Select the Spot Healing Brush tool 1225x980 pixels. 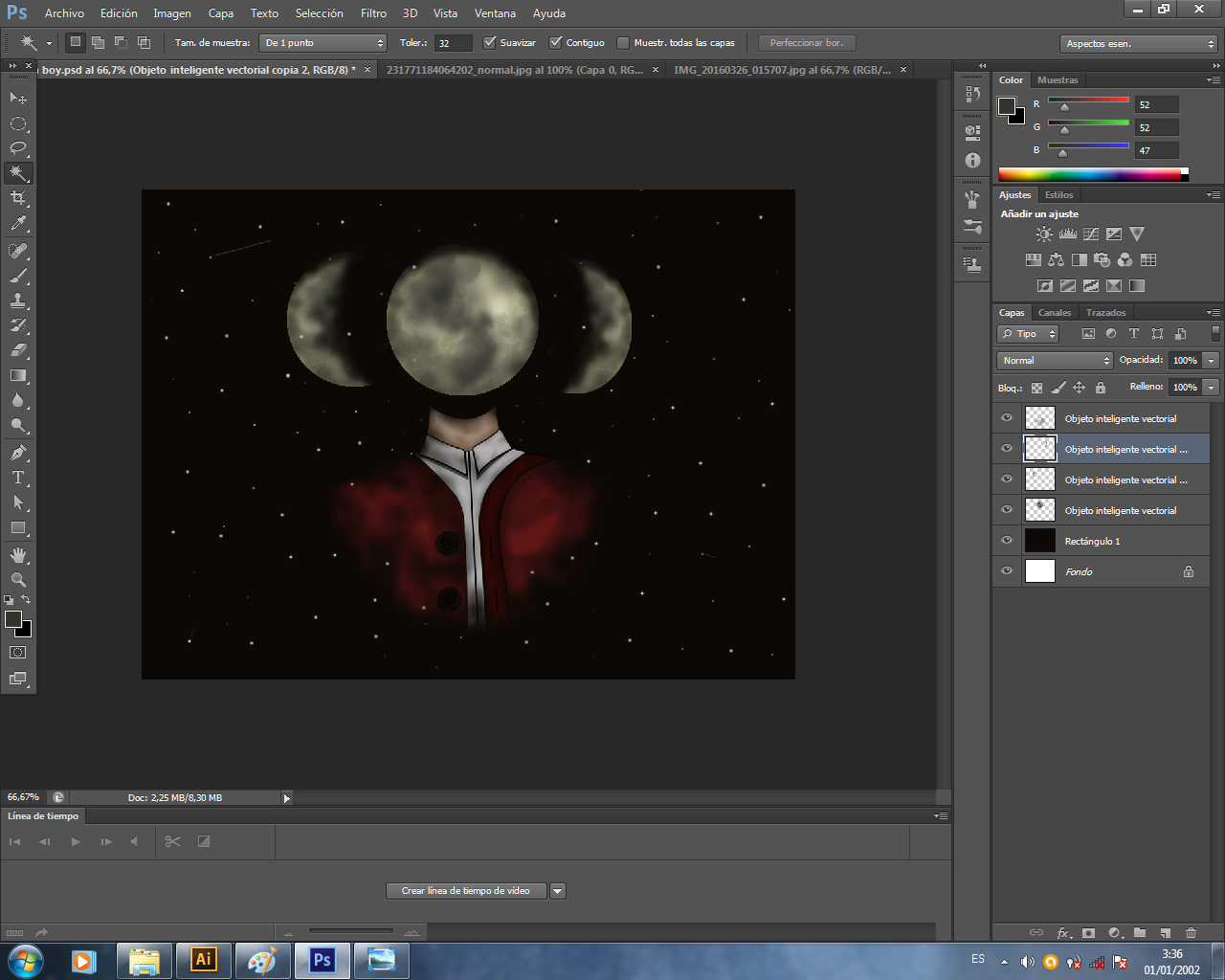(18, 251)
